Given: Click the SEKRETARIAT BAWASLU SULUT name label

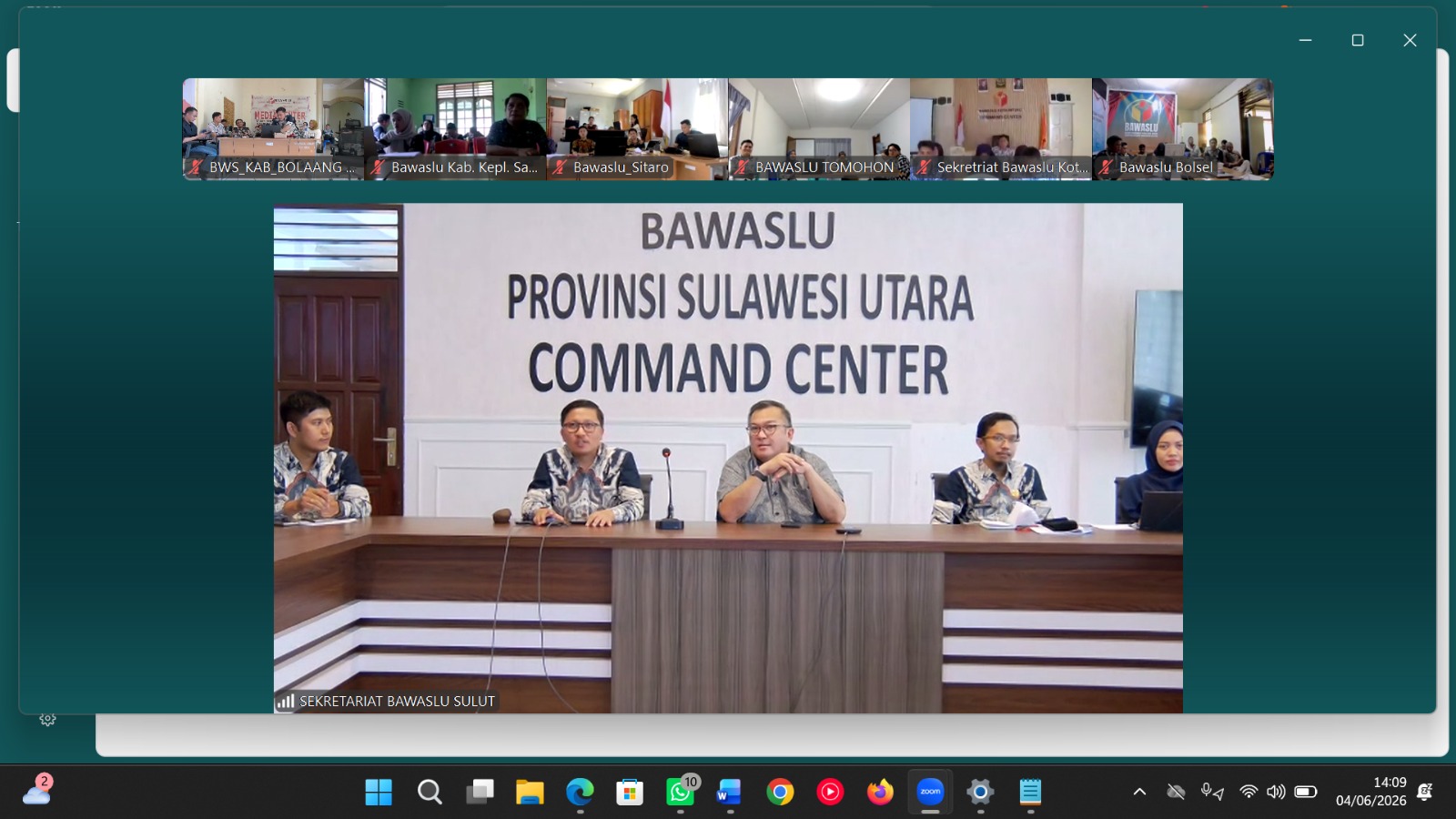Looking at the screenshot, I should pyautogui.click(x=397, y=702).
